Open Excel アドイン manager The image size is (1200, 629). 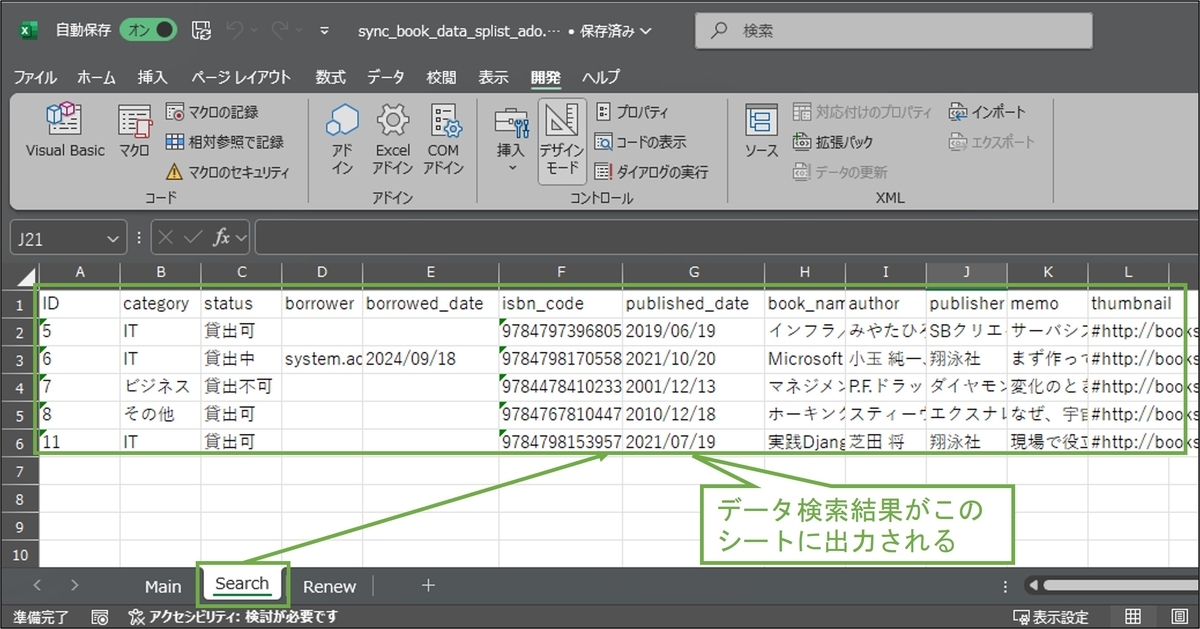(x=393, y=140)
